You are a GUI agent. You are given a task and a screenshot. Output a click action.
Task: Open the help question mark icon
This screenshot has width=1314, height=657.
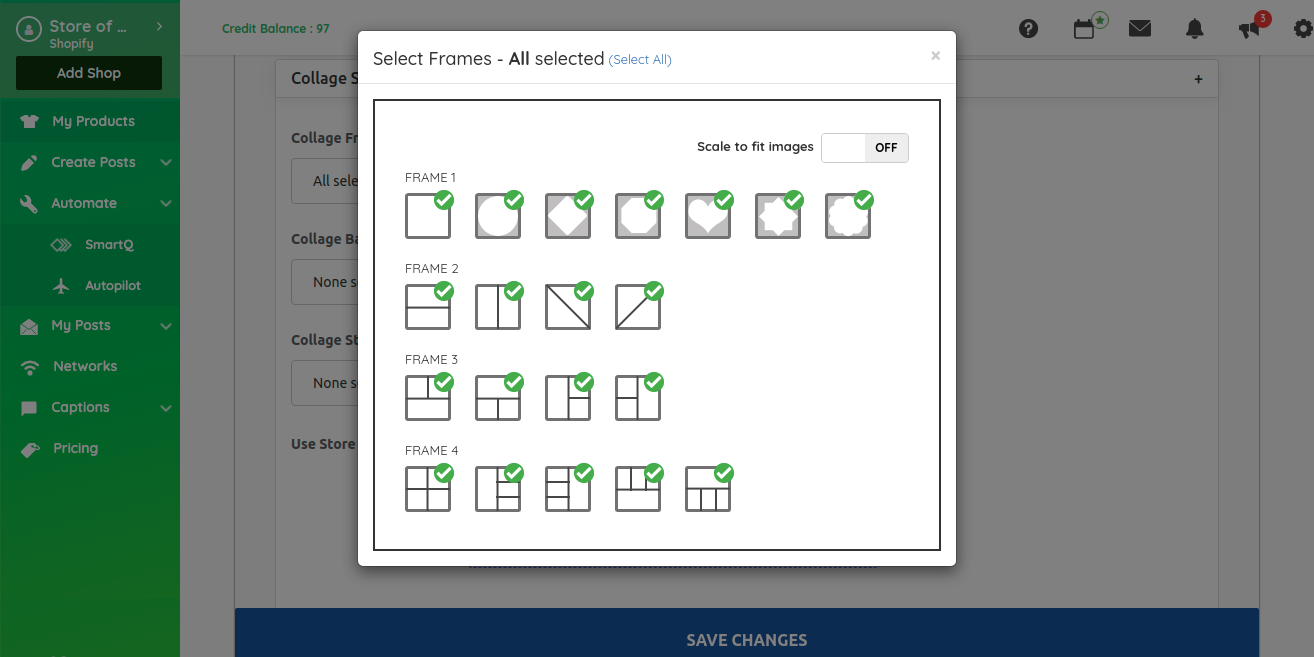[x=1028, y=29]
